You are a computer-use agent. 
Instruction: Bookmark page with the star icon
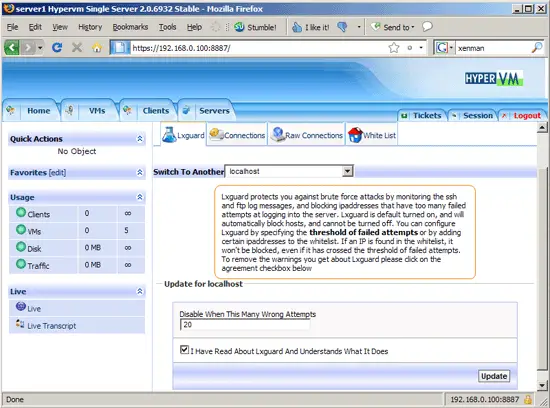click(394, 48)
